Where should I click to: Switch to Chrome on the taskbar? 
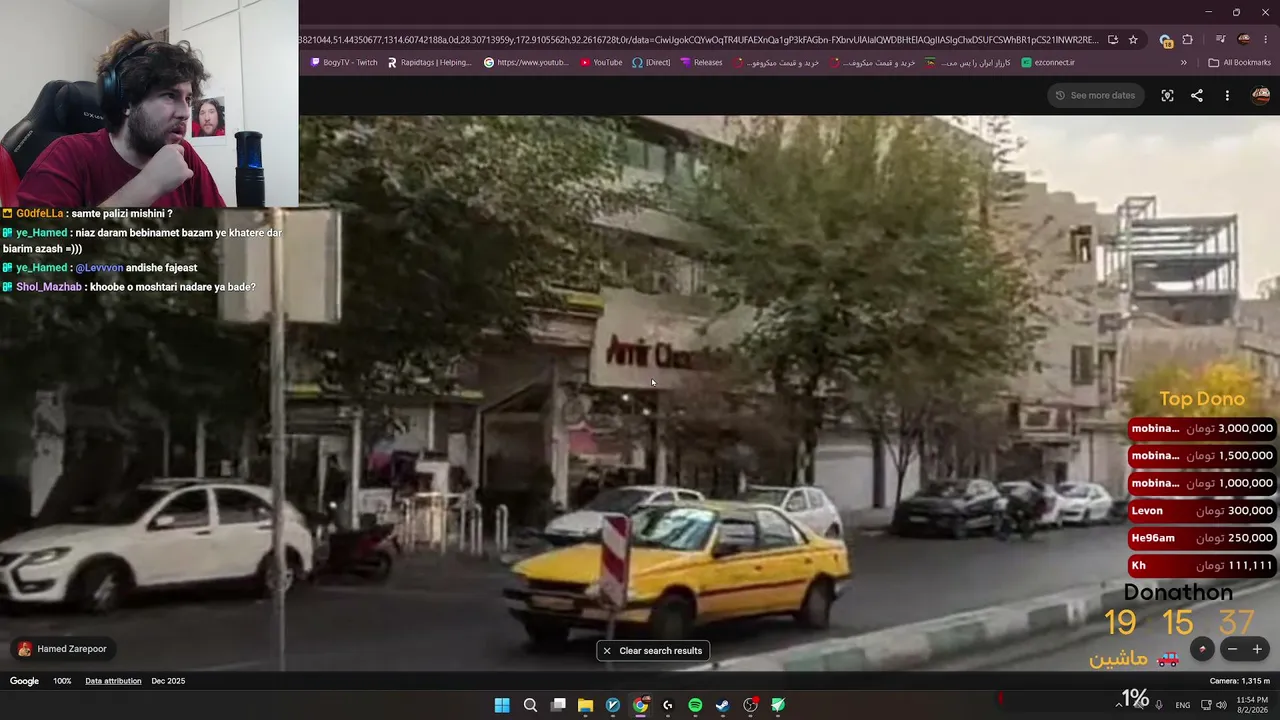tap(640, 705)
